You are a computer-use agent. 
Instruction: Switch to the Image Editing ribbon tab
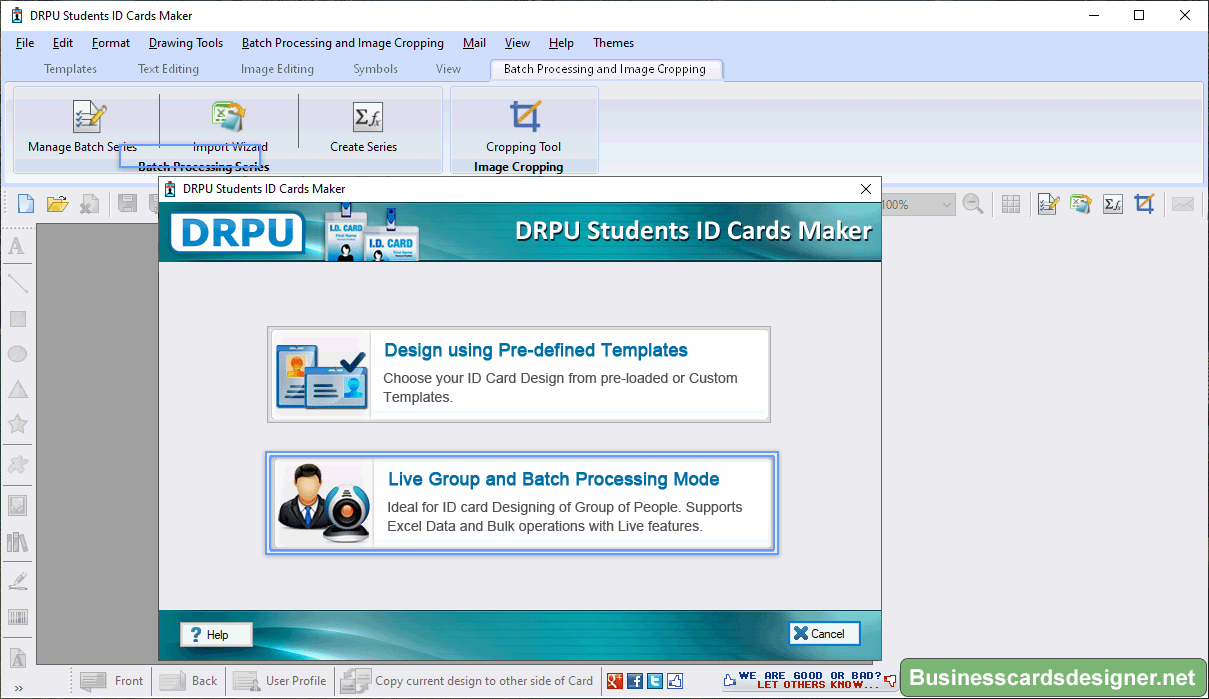pos(277,69)
